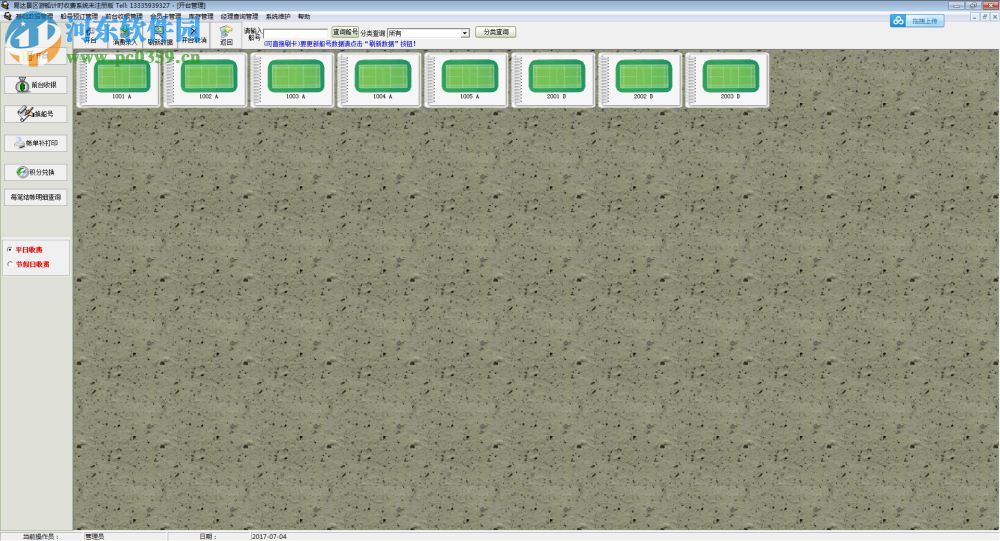Image resolution: width=1000 pixels, height=541 pixels.
Task: Open 账单补打印 bill reprint
Action: point(36,143)
